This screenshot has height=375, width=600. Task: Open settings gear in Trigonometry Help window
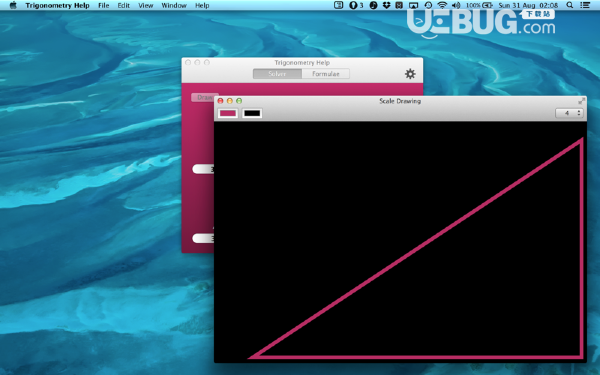(410, 74)
